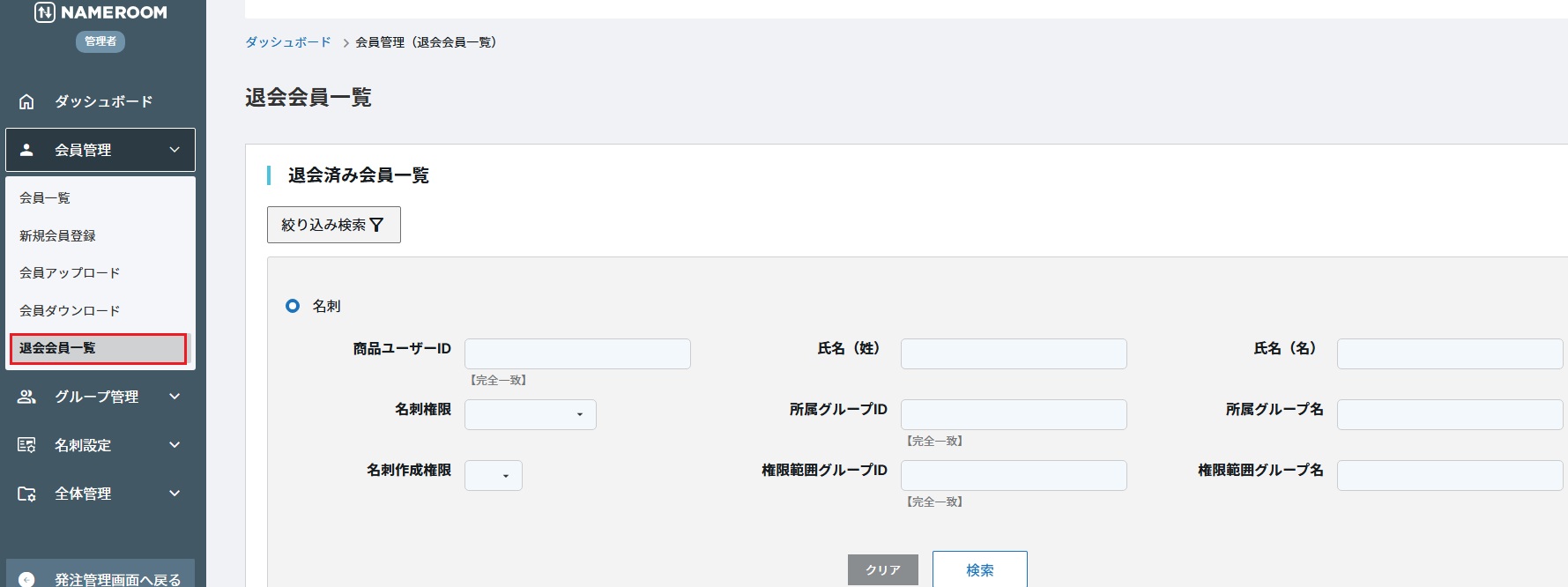Click the dashboard home icon
Screen dimensions: 1568x587
coord(26,101)
